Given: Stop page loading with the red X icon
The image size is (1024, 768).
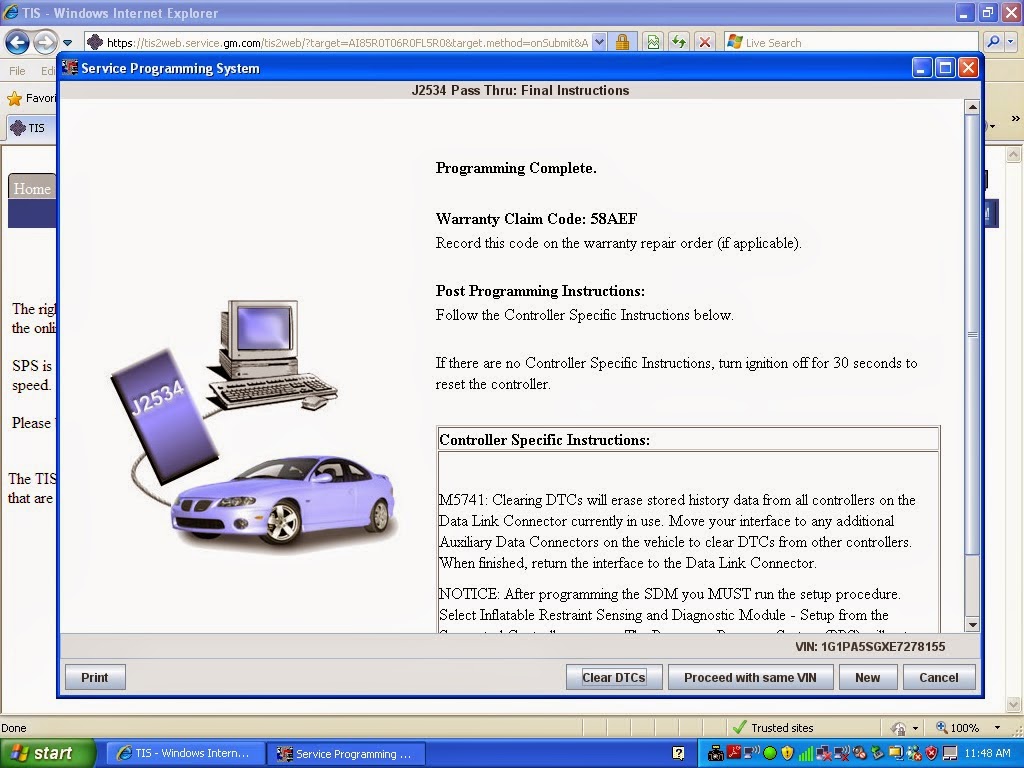Looking at the screenshot, I should click(704, 42).
